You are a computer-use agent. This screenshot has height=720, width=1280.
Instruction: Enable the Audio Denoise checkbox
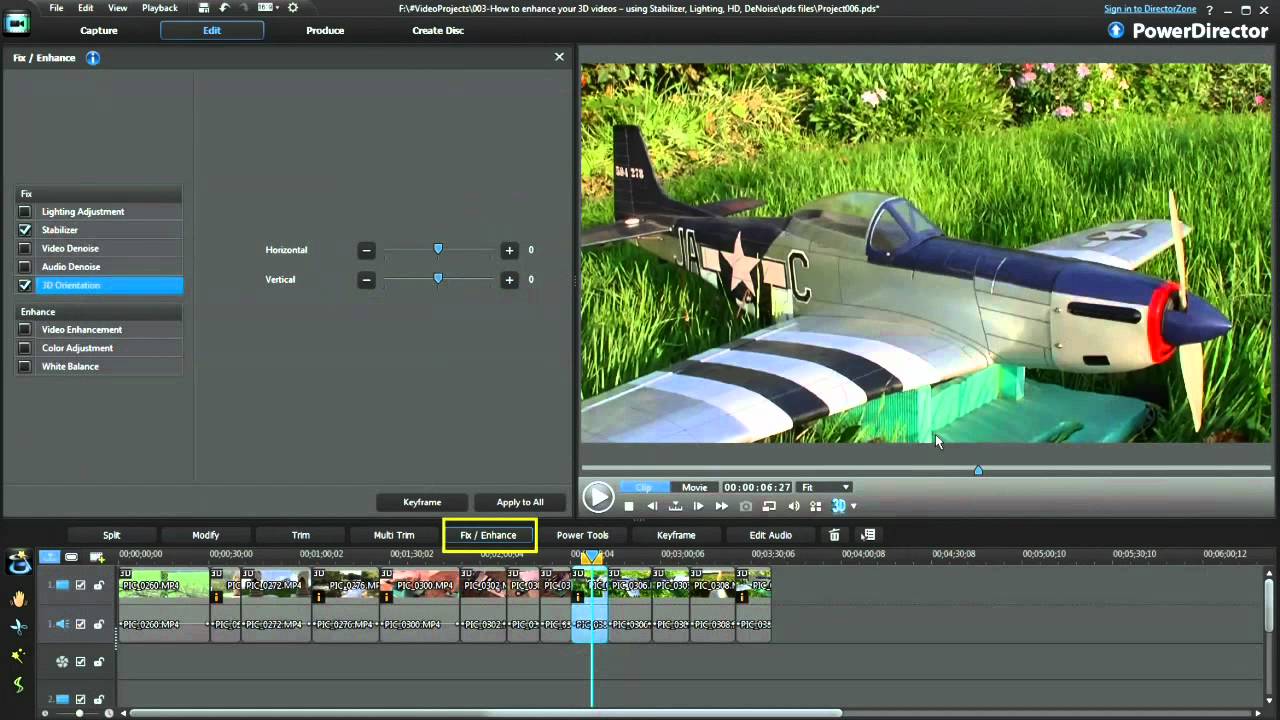click(x=25, y=267)
